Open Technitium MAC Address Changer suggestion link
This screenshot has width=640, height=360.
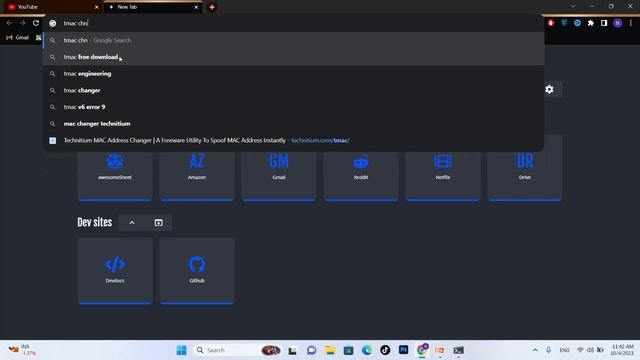pyautogui.click(x=293, y=140)
